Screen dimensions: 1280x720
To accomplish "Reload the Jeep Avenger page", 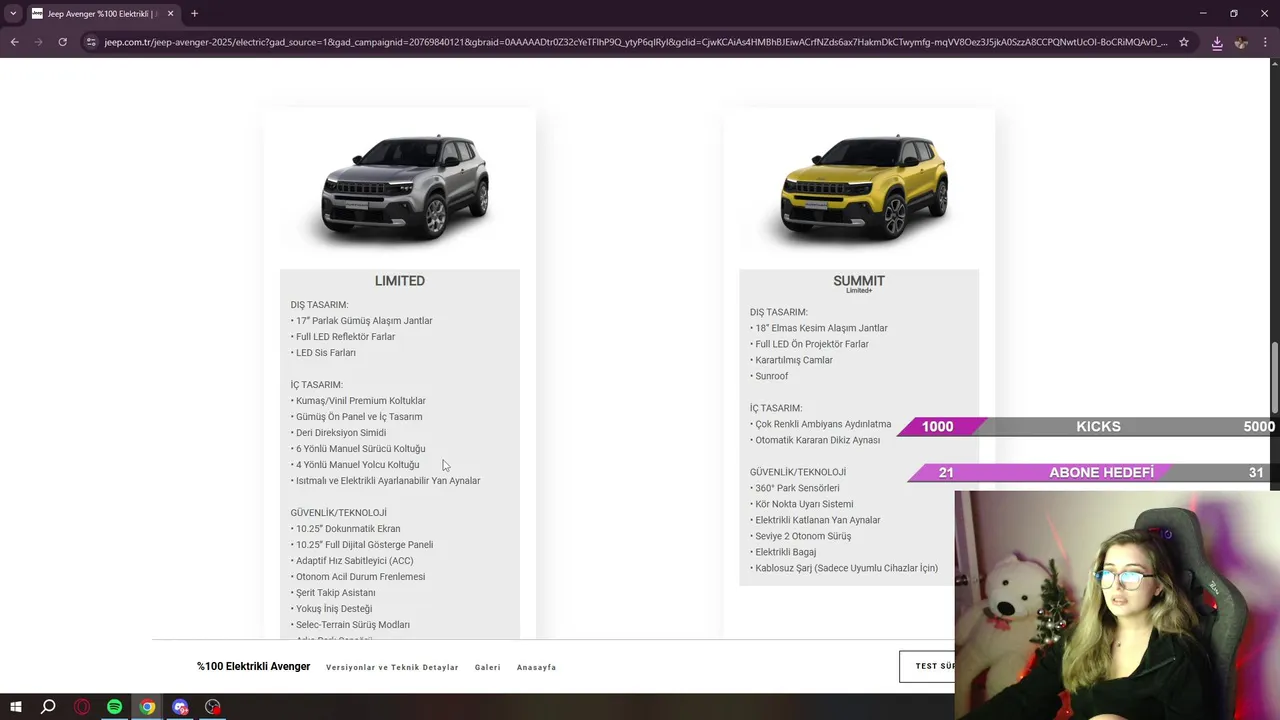I will (62, 42).
